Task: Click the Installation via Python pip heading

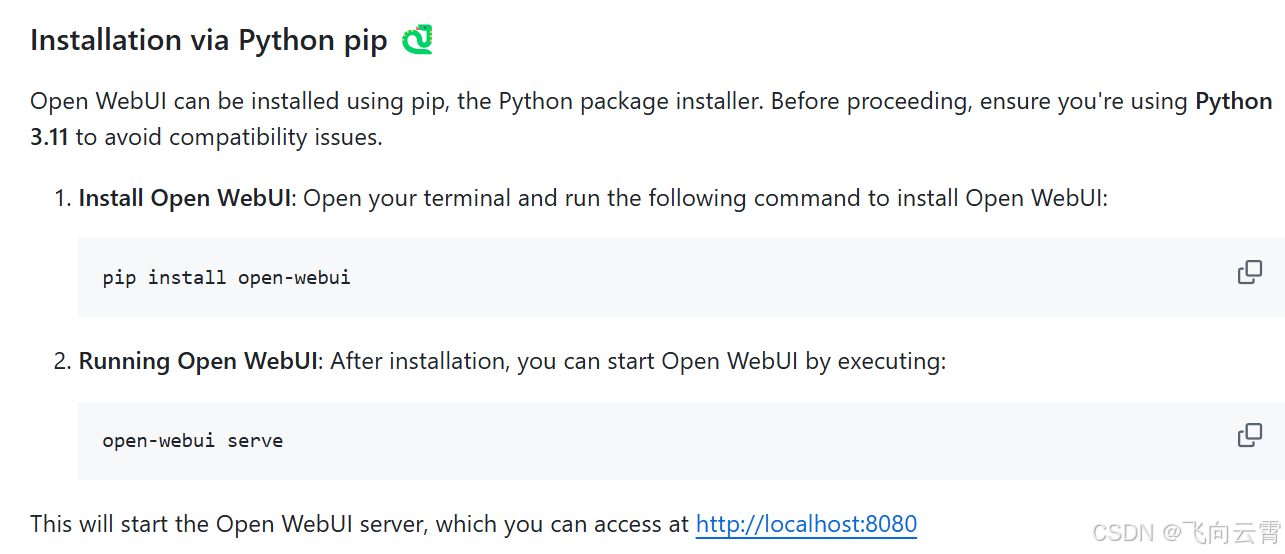Action: [209, 40]
